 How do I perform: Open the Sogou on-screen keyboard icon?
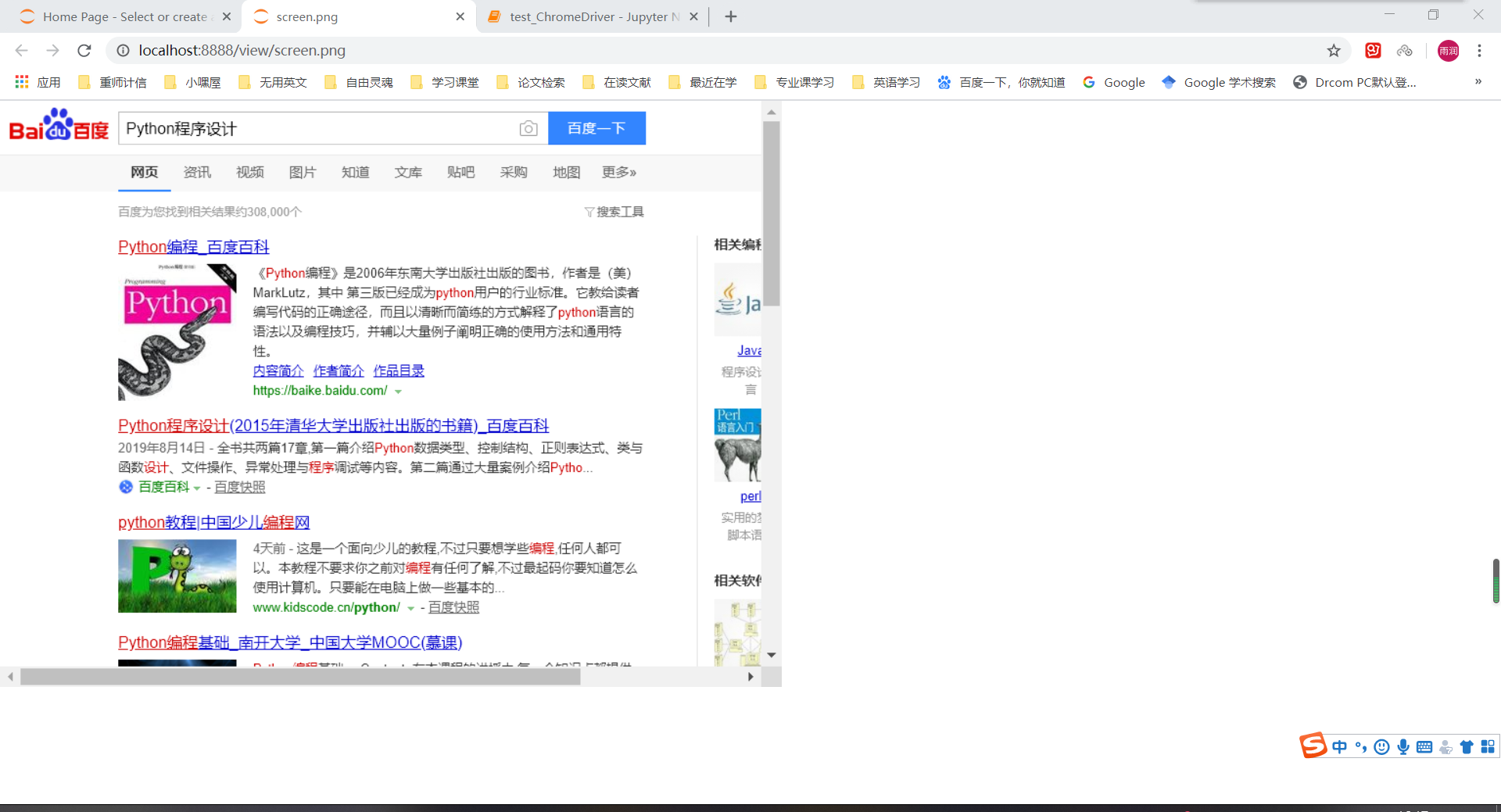tap(1424, 747)
